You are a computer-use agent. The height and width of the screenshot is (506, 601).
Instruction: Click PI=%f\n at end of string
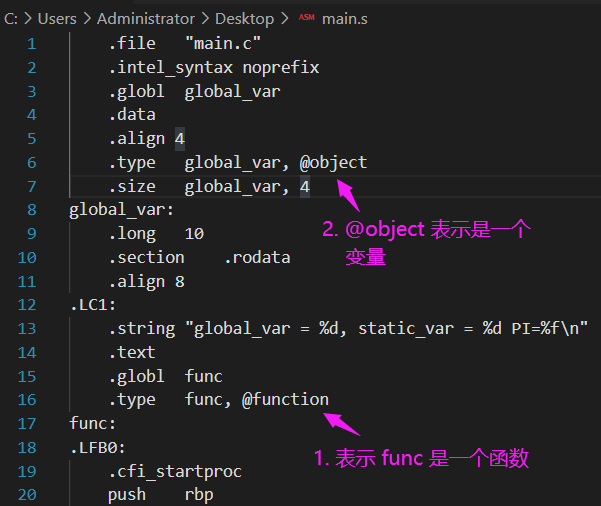[545, 329]
